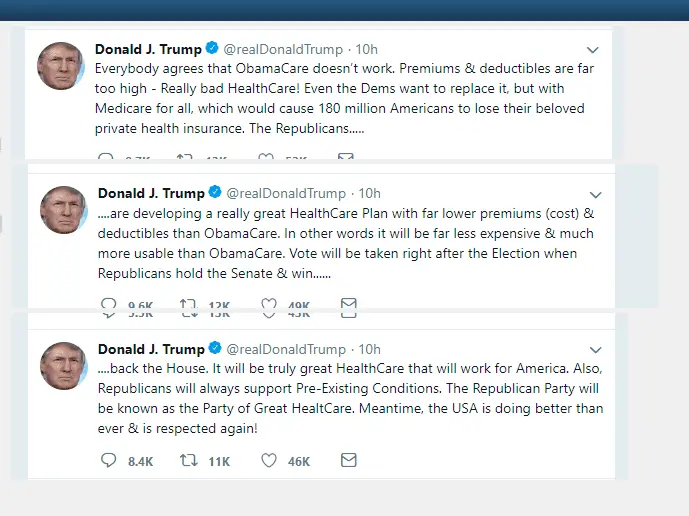Retweet the "....are developing" HealthCare Plan tweet
Screen dimensions: 689x516
point(186,304)
